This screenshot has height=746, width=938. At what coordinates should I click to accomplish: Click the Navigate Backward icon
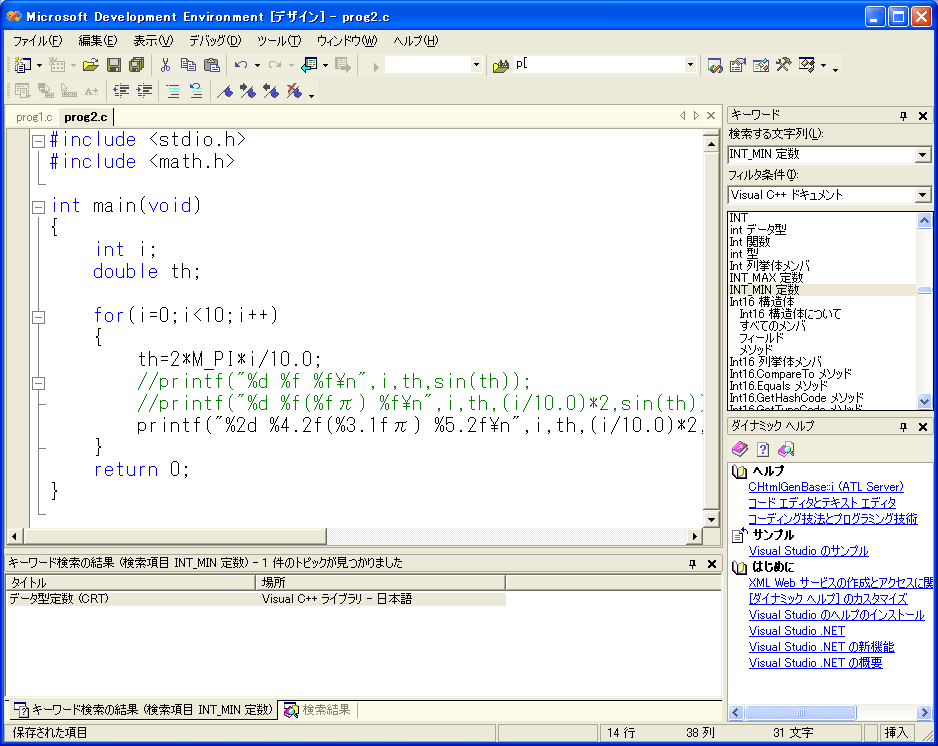click(x=309, y=65)
